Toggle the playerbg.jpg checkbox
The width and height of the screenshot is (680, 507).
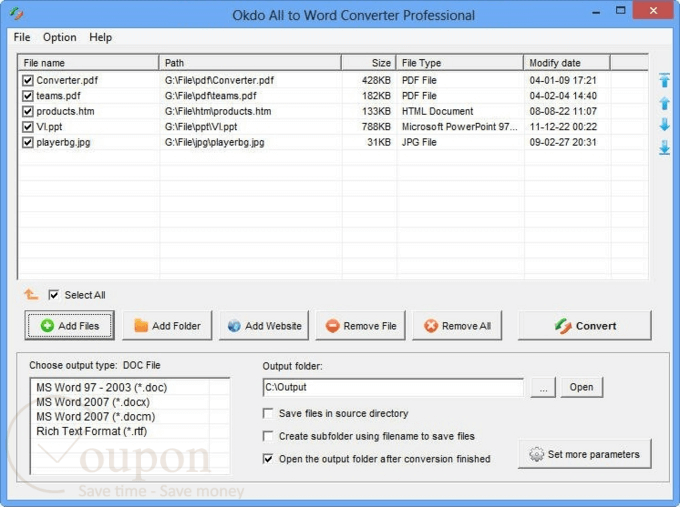pyautogui.click(x=28, y=142)
